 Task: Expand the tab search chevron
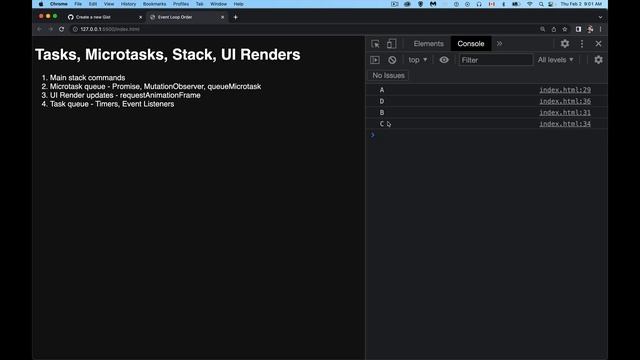point(600,17)
